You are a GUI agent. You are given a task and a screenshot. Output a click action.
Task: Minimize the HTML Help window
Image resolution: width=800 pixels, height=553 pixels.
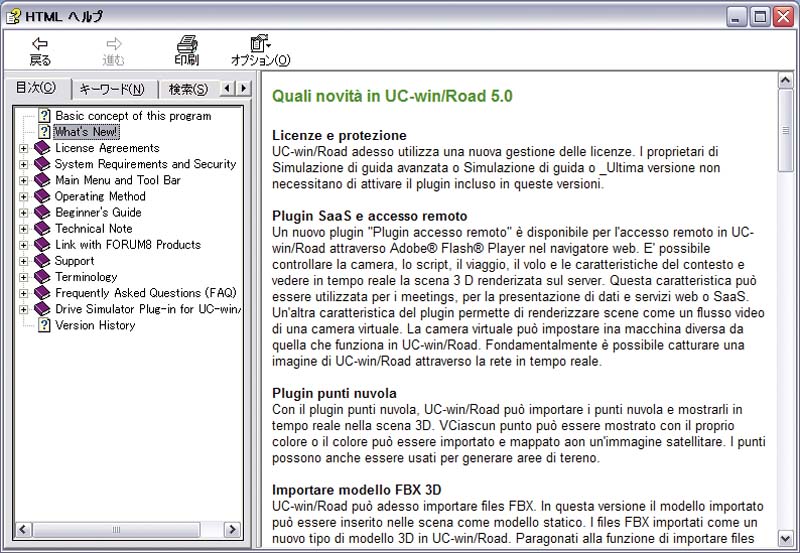[x=736, y=17]
